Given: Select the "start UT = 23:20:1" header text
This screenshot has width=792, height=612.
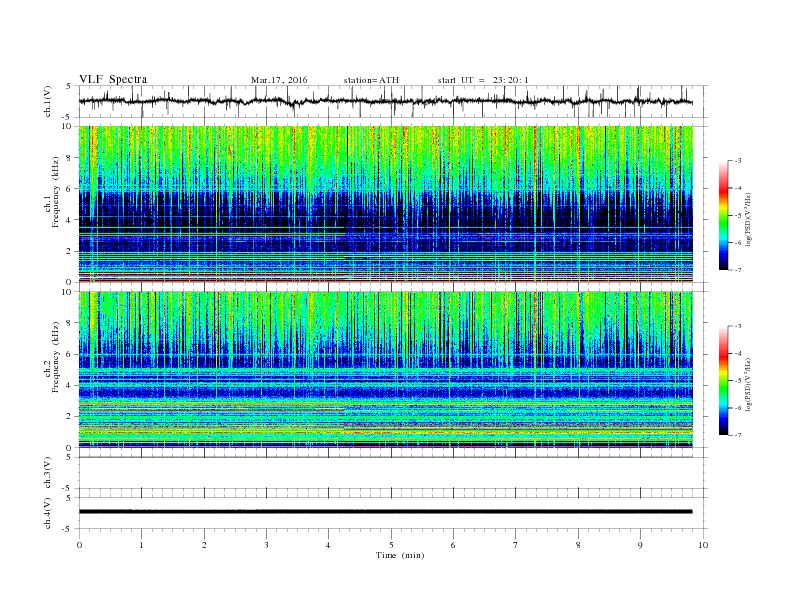Looking at the screenshot, I should 483,80.
